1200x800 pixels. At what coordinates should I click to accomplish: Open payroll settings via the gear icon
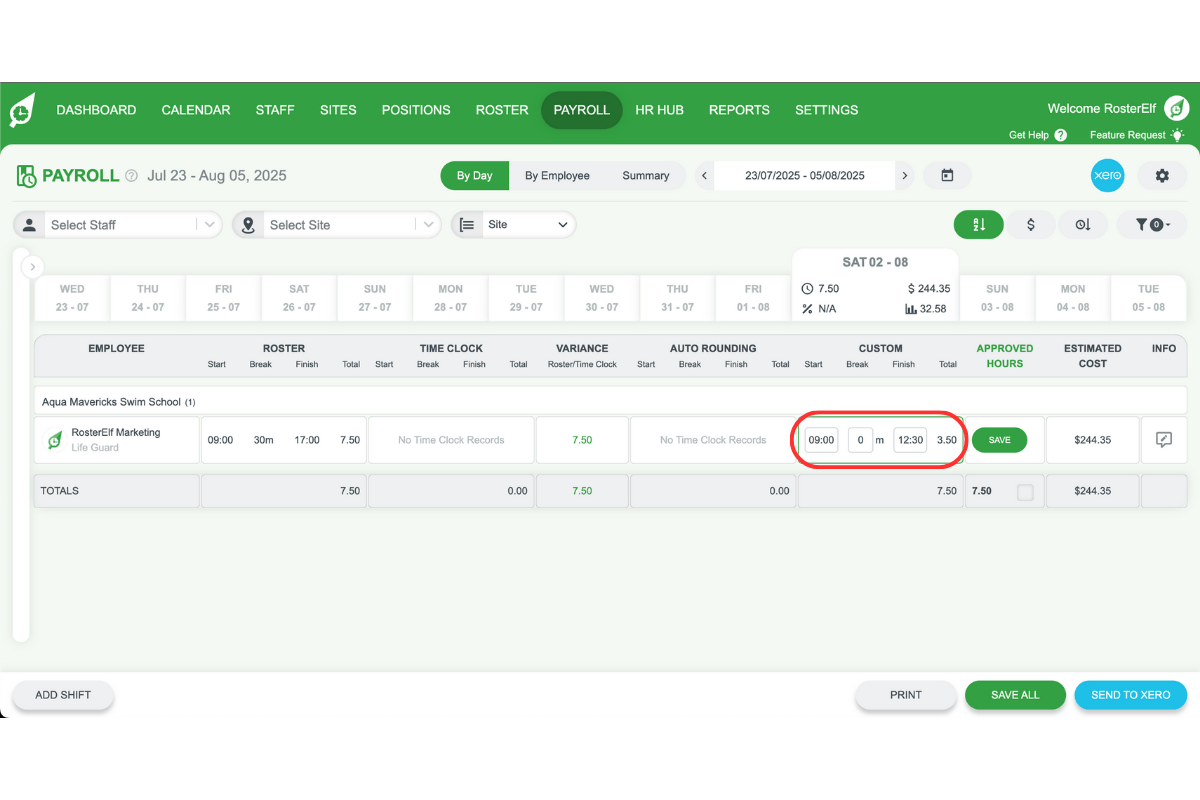(1162, 175)
